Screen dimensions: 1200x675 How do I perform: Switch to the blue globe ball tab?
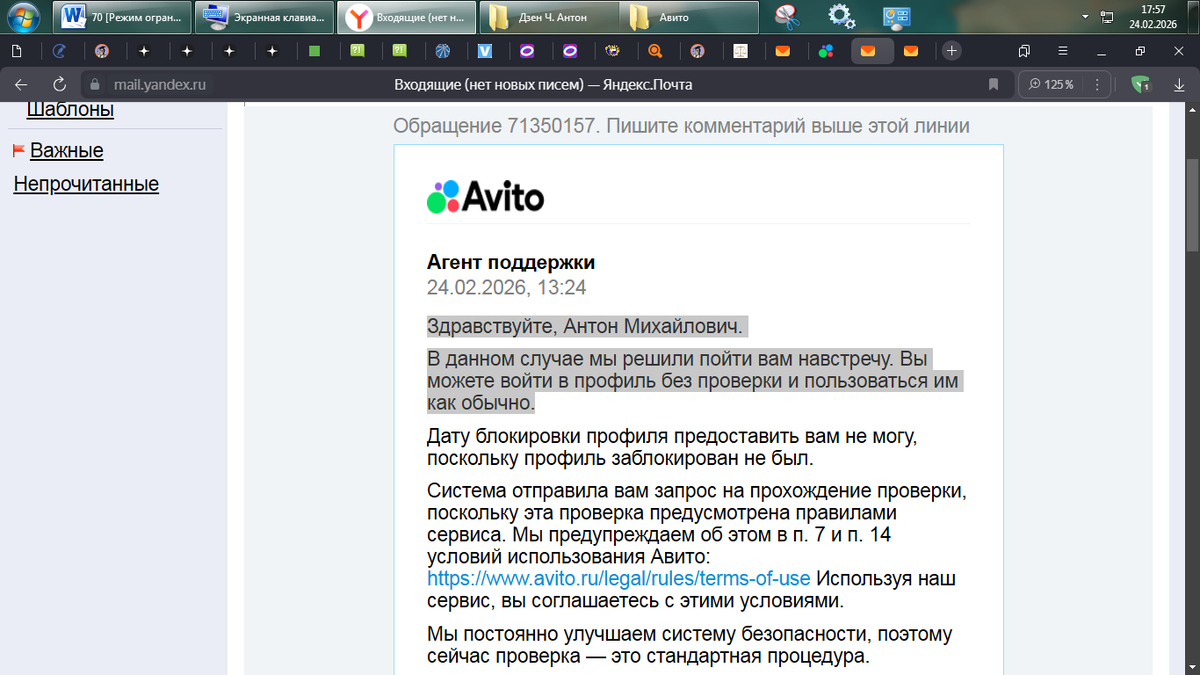coord(442,50)
